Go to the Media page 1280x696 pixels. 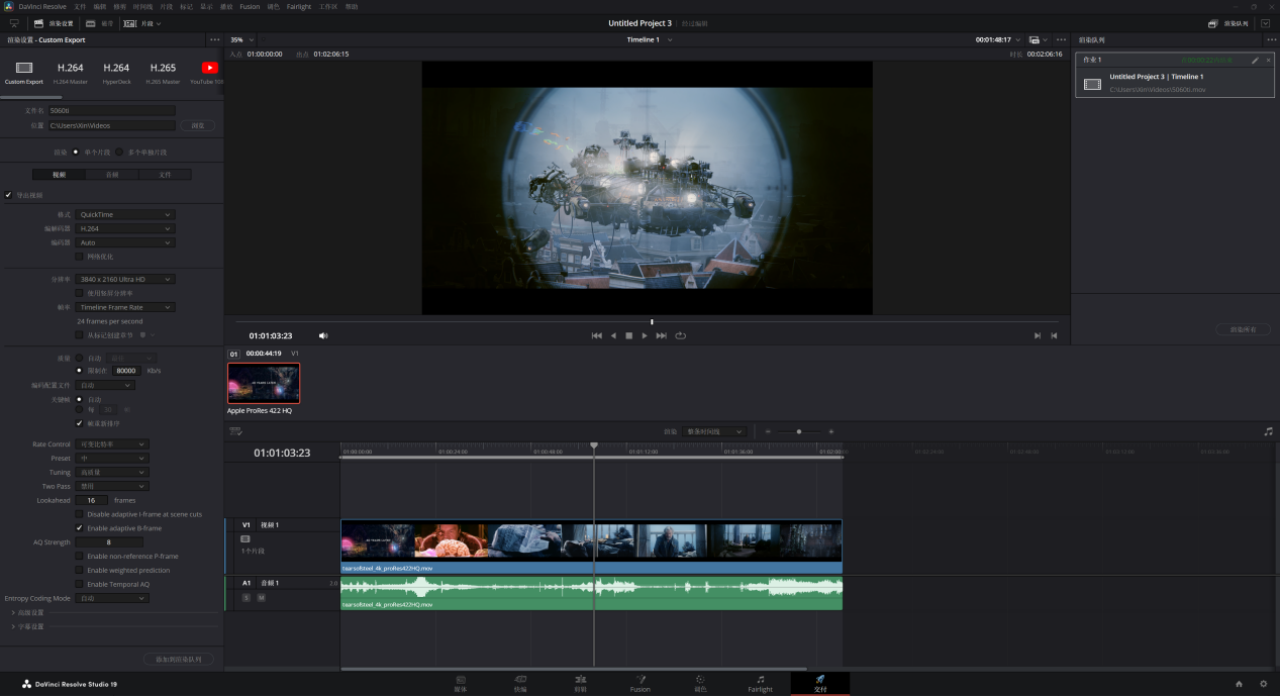460,684
